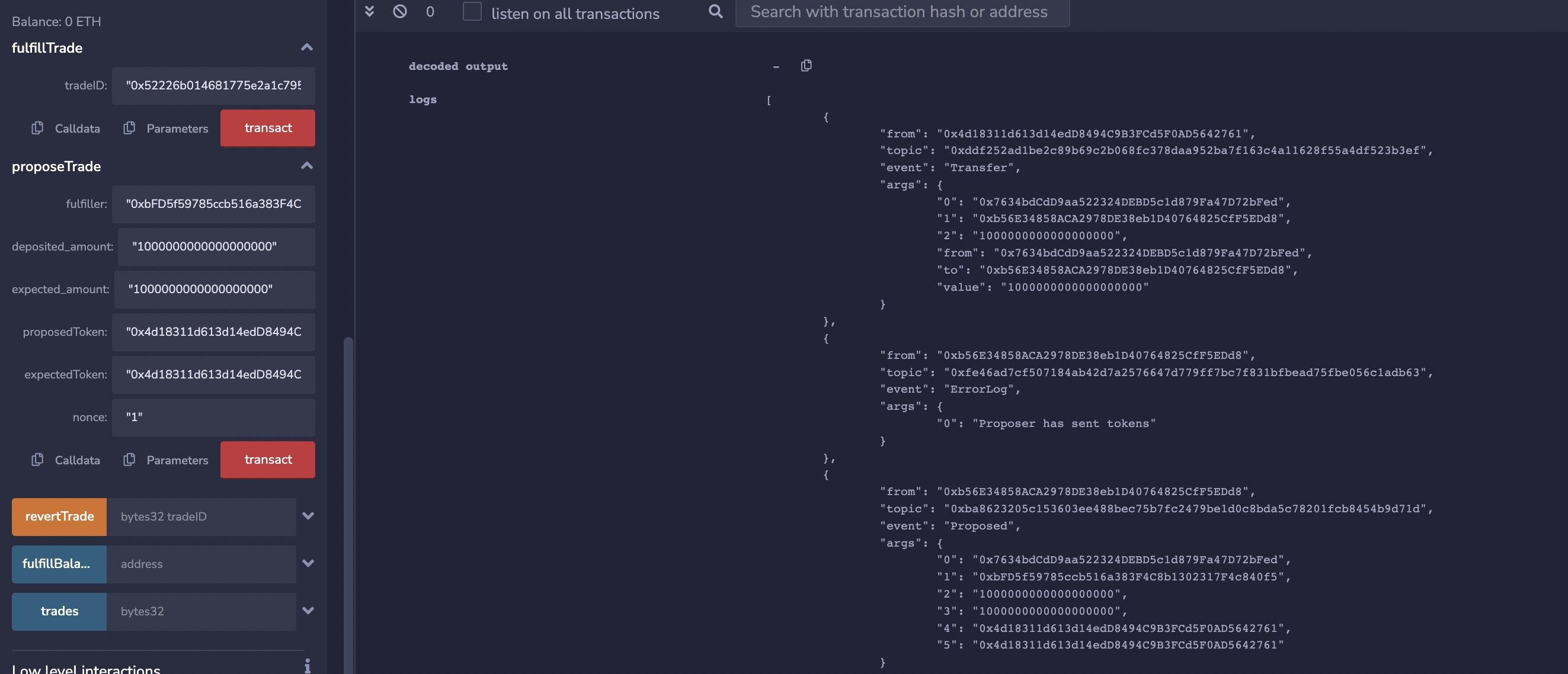Click Transfer "to" address 0xb56E3485...
Image resolution: width=1568 pixels, height=674 pixels.
click(x=1135, y=269)
